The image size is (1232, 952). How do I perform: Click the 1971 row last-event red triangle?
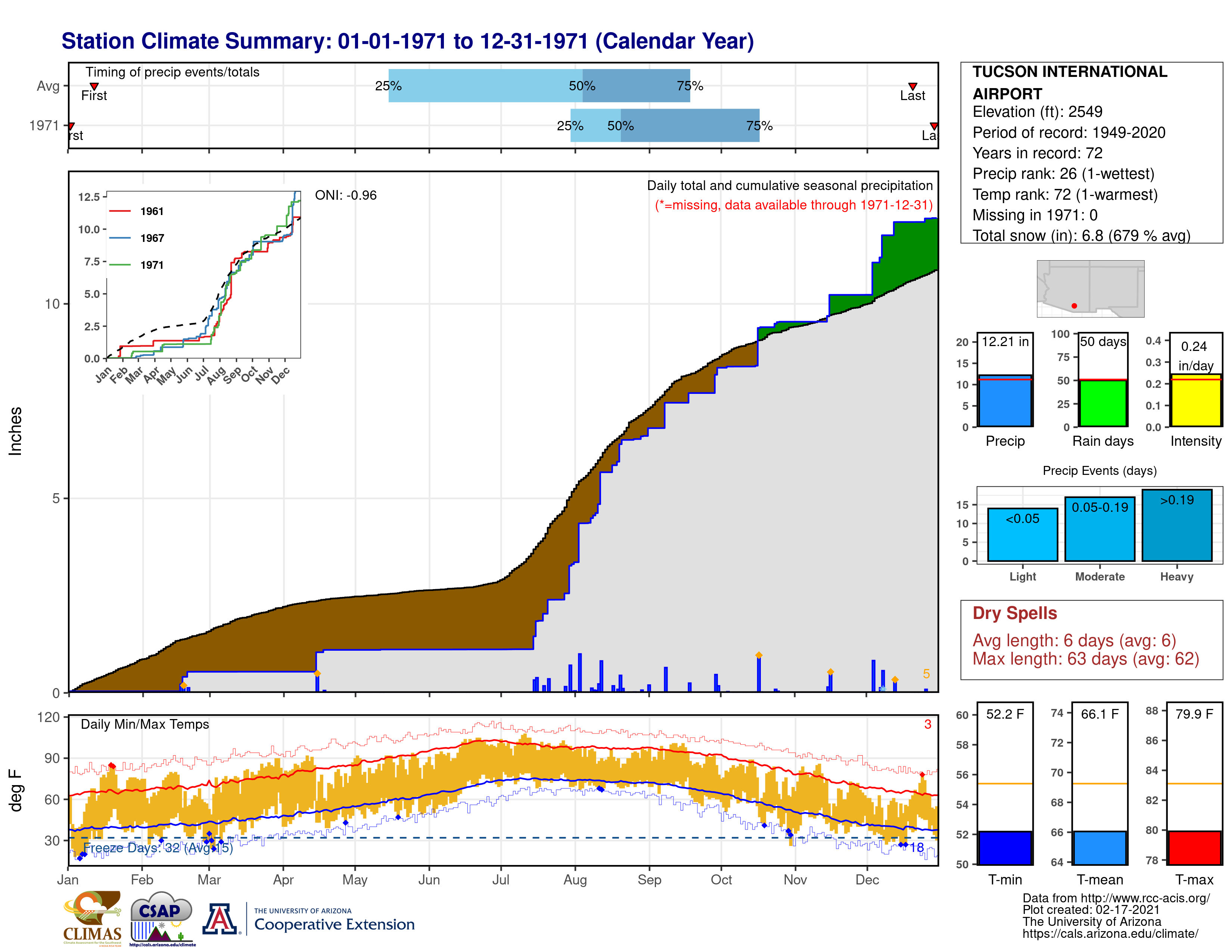(934, 126)
